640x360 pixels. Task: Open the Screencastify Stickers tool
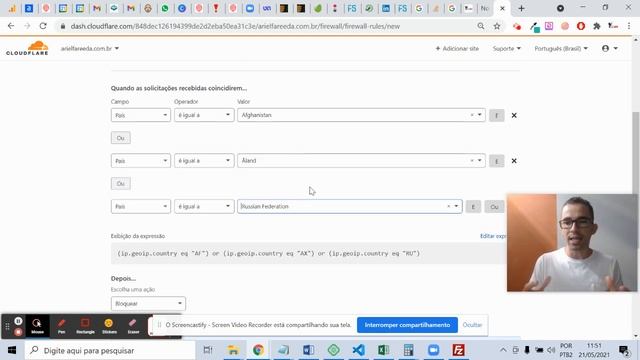point(109,326)
